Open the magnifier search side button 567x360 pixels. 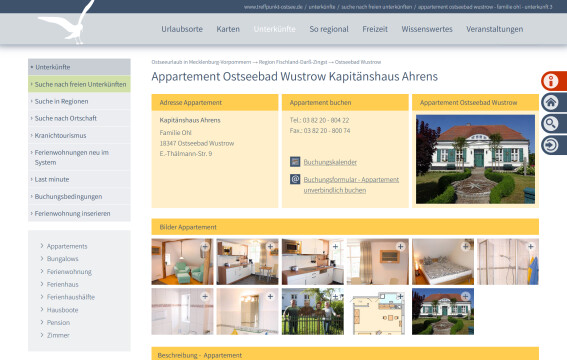554,124
